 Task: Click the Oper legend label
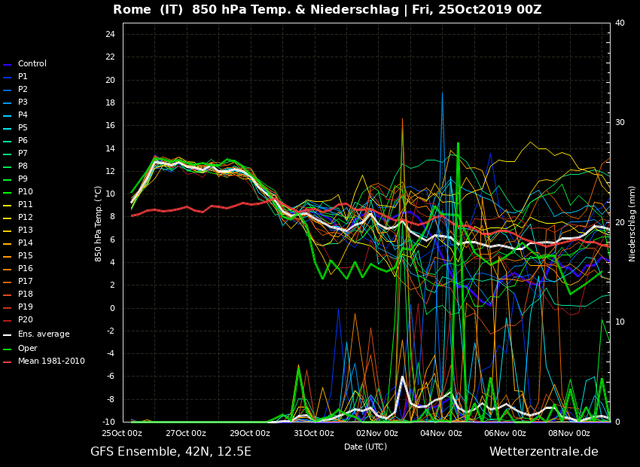27,348
